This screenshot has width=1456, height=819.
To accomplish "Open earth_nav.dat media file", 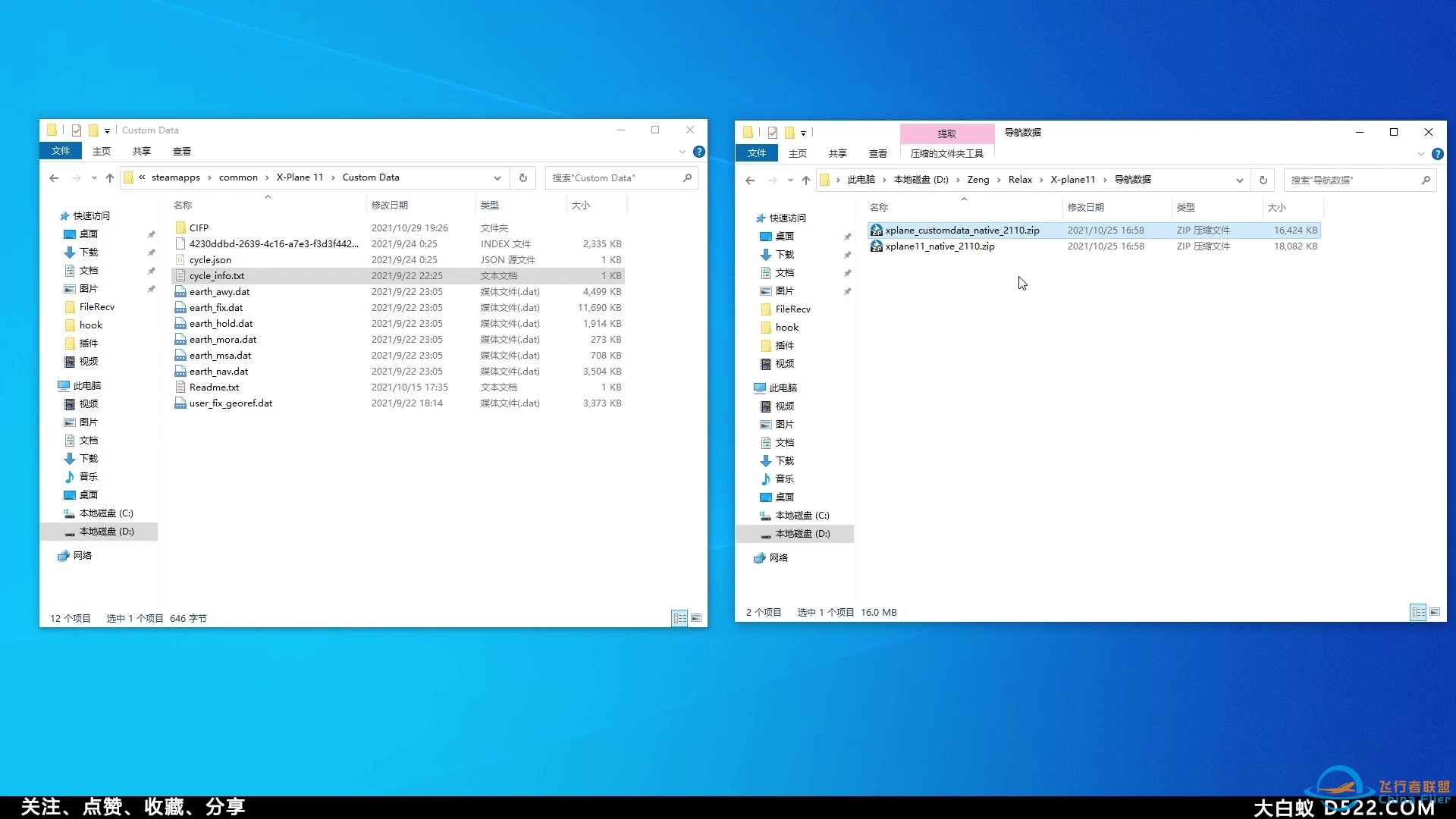I will pyautogui.click(x=218, y=371).
